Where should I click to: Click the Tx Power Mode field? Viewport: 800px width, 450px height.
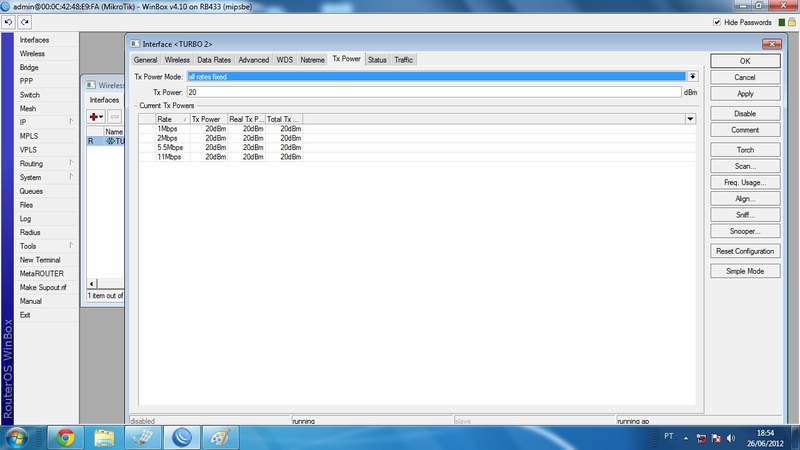click(x=436, y=77)
